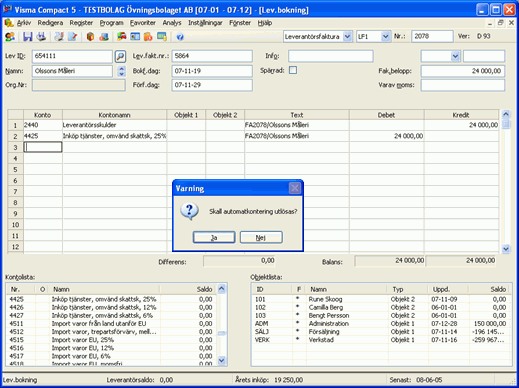
Task: Open the Register menu
Action: pyautogui.click(x=81, y=23)
